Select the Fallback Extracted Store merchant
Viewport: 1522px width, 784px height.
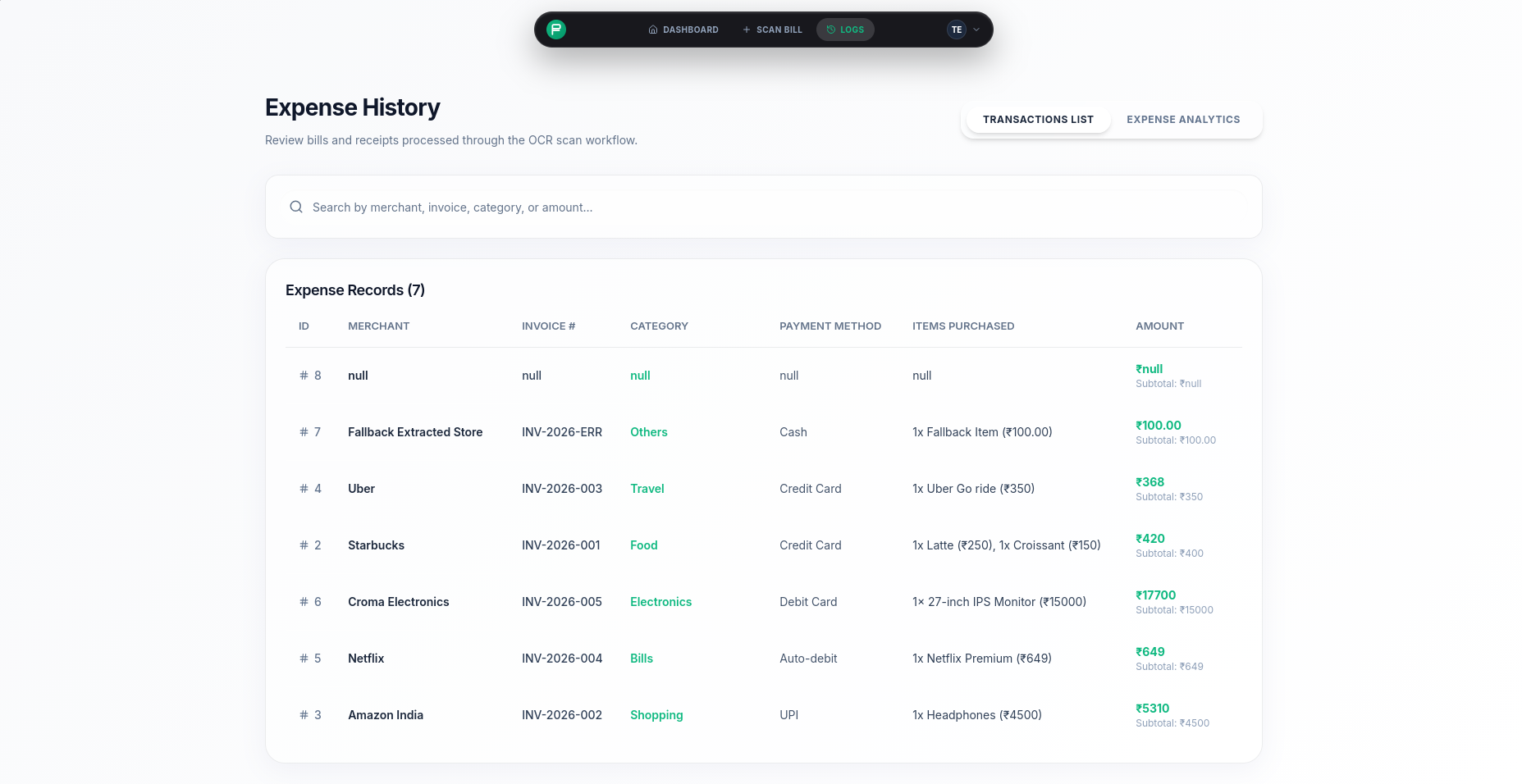415,432
